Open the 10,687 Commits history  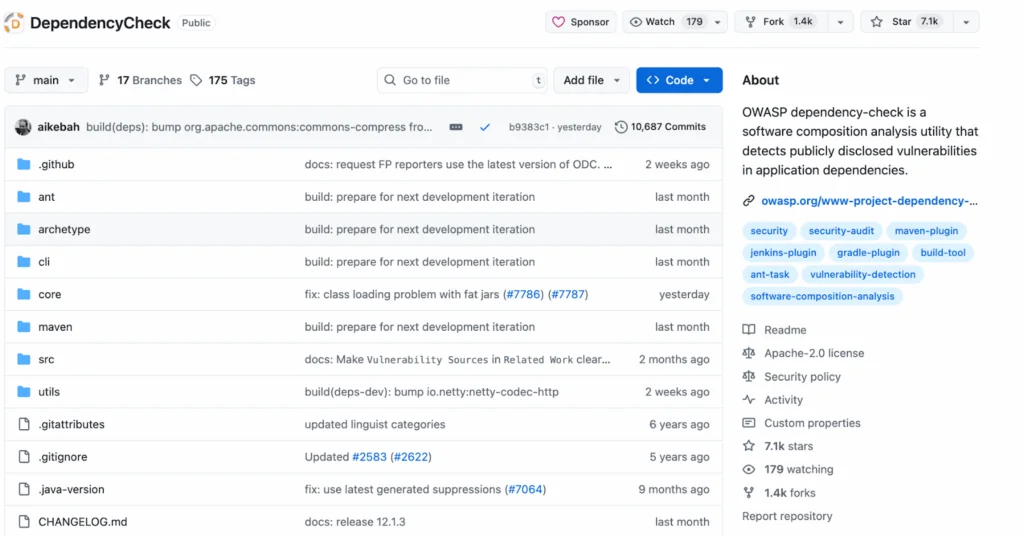pos(660,127)
